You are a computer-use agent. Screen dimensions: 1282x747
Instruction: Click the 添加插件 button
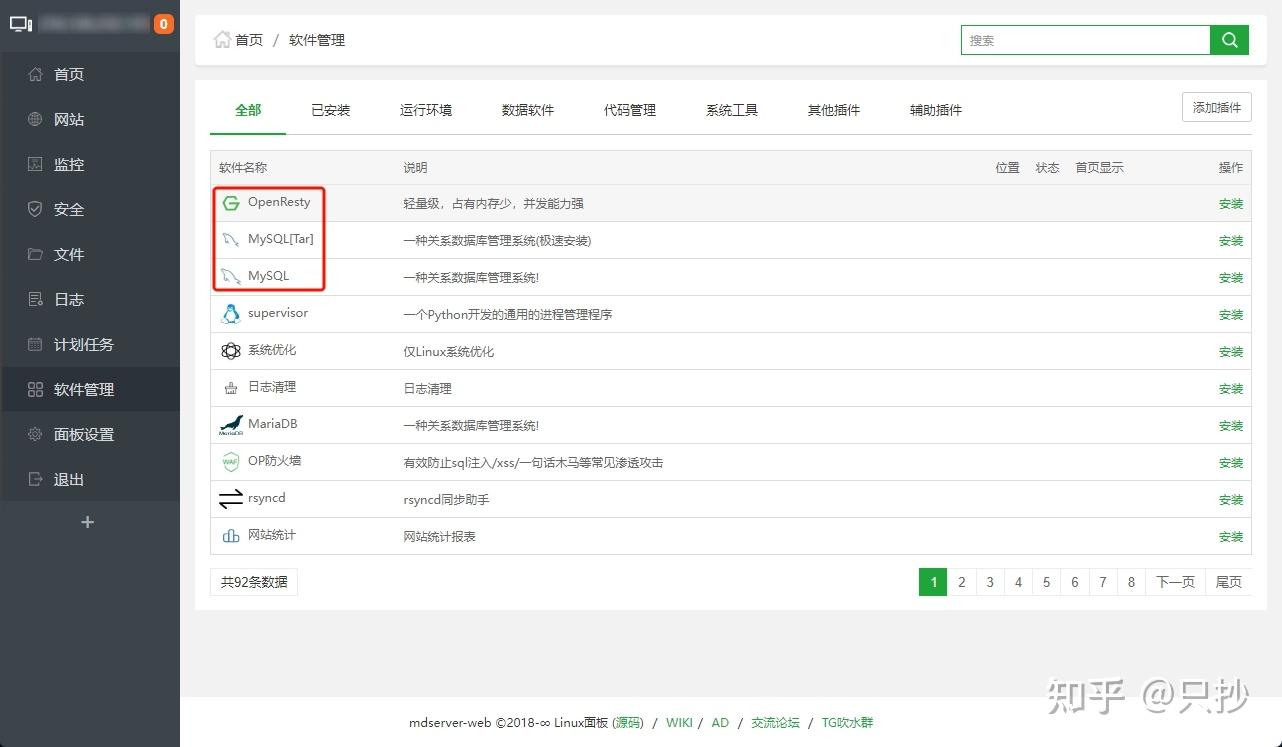click(1216, 106)
